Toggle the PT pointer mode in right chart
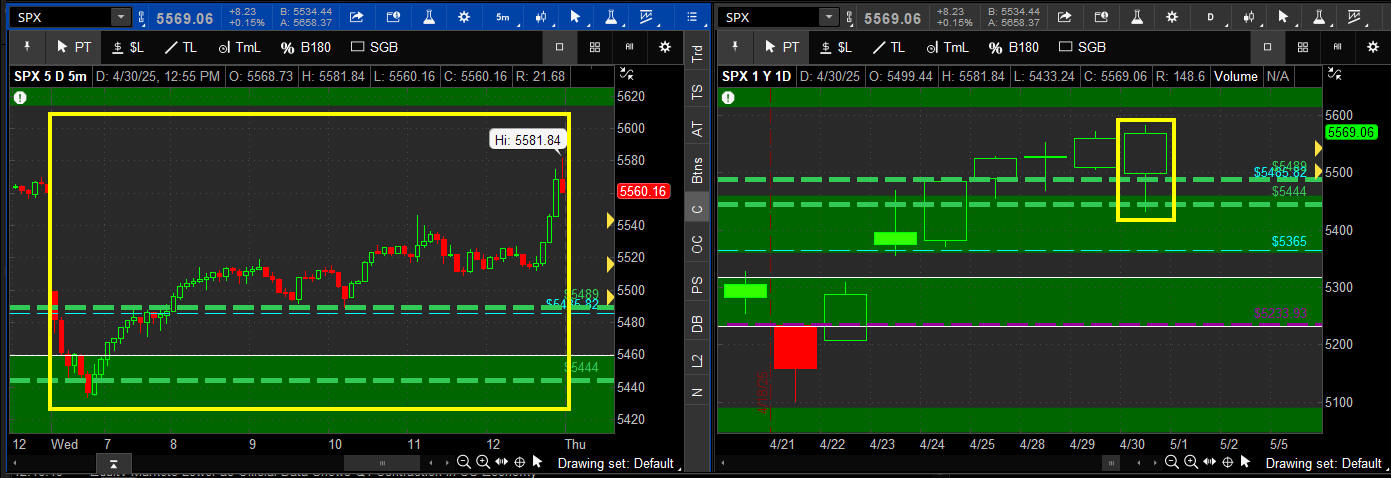Screen dimensions: 1391x478 tap(781, 47)
